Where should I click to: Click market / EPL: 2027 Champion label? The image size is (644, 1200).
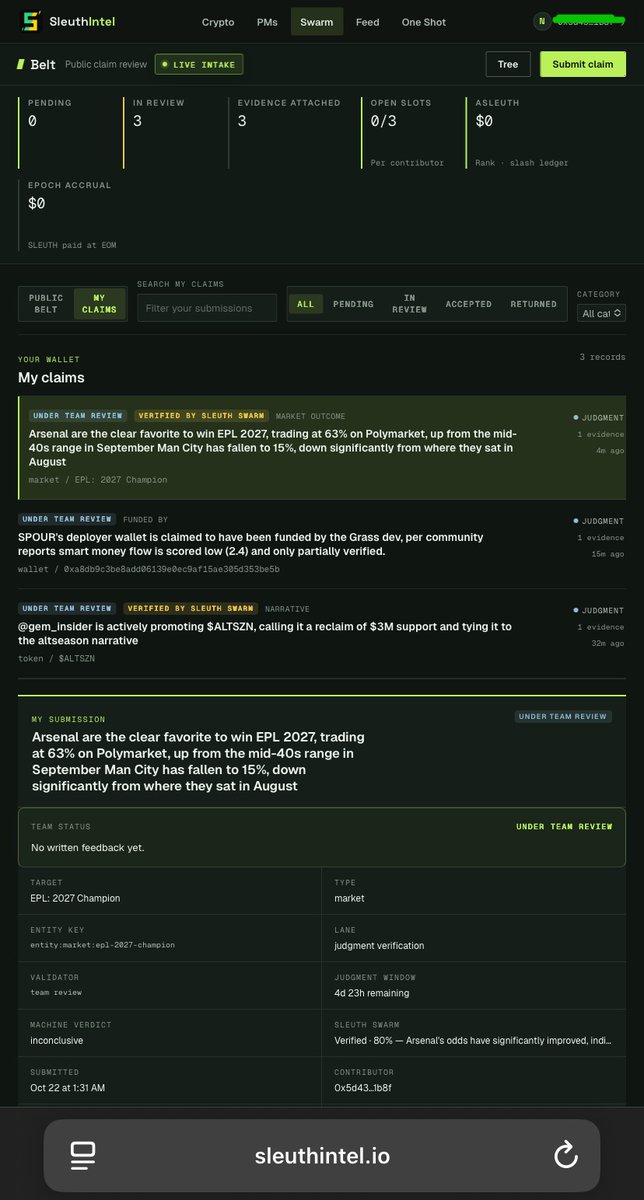pos(98,480)
